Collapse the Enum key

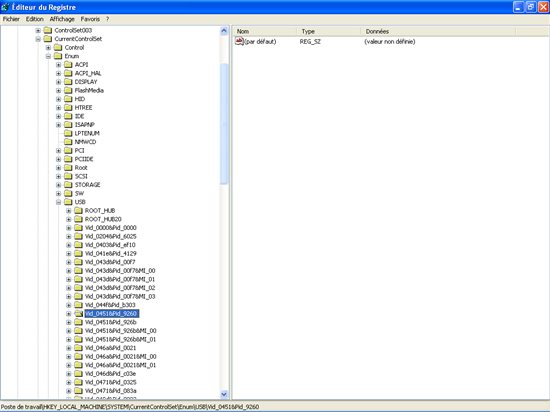click(x=48, y=56)
